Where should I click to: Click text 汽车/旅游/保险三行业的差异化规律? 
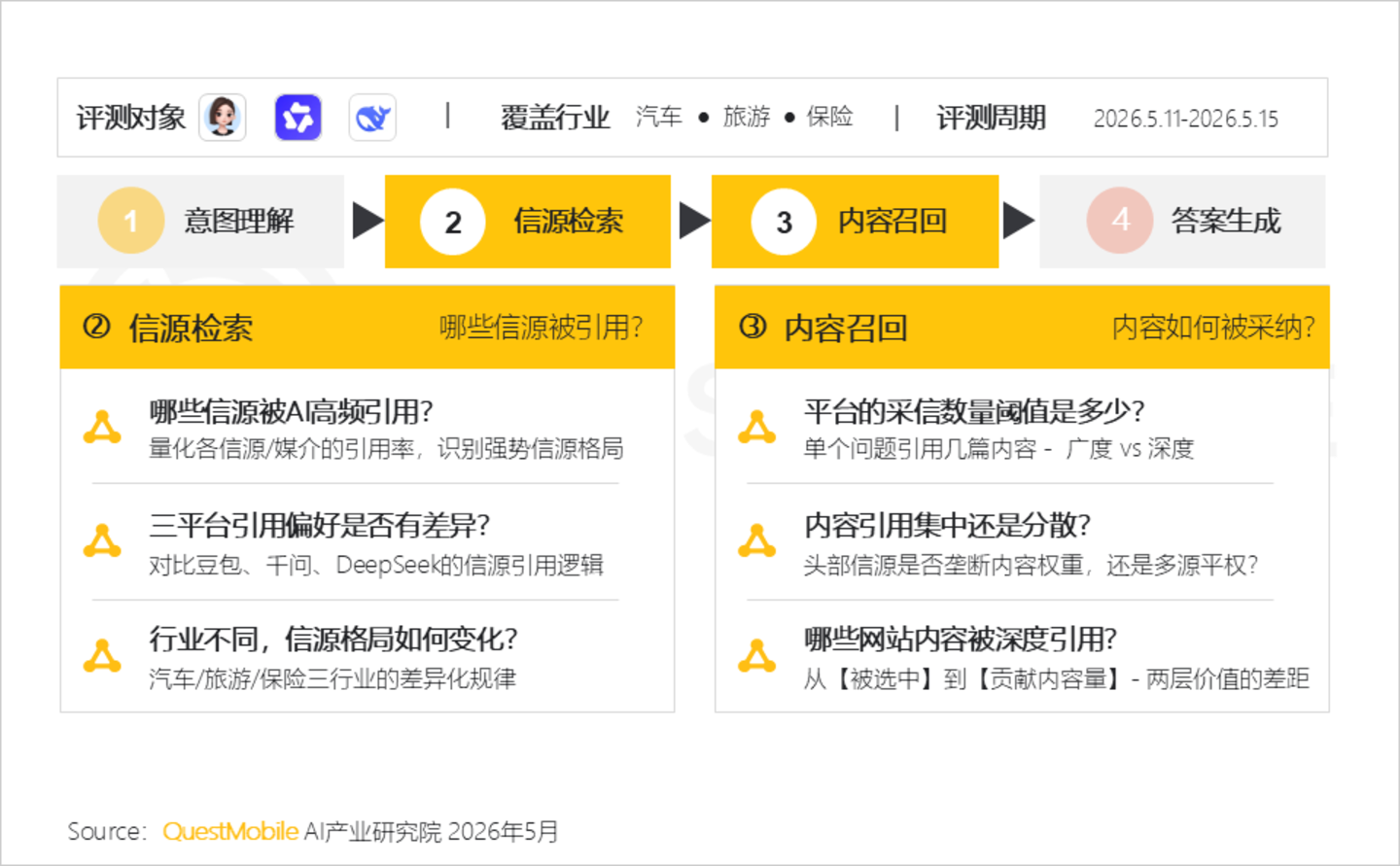[x=332, y=678]
